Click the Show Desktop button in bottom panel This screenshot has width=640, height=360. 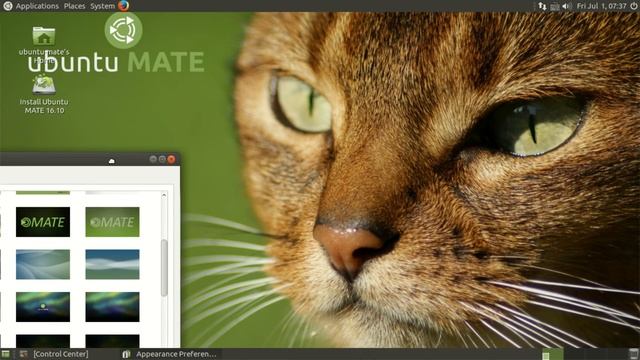click(x=6, y=354)
